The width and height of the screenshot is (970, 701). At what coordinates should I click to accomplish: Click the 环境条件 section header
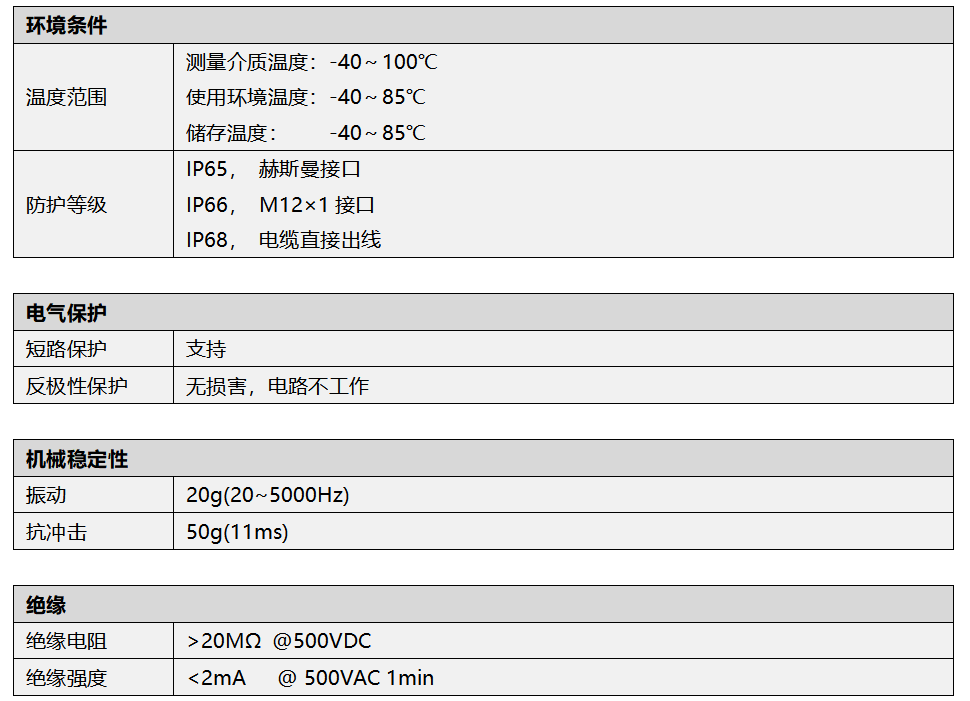66,26
